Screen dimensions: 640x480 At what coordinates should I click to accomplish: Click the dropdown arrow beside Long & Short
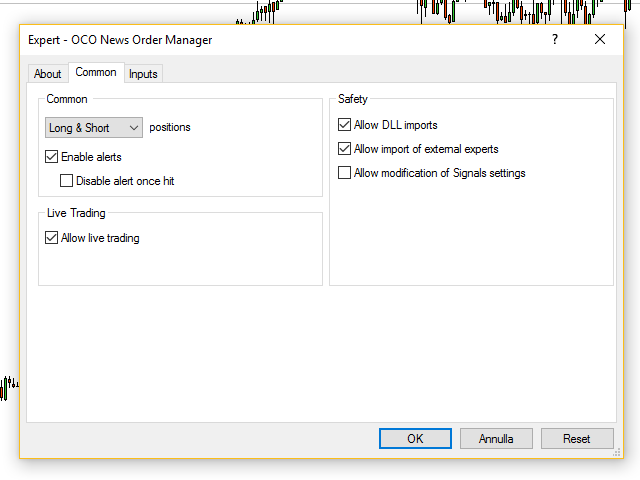pyautogui.click(x=133, y=128)
